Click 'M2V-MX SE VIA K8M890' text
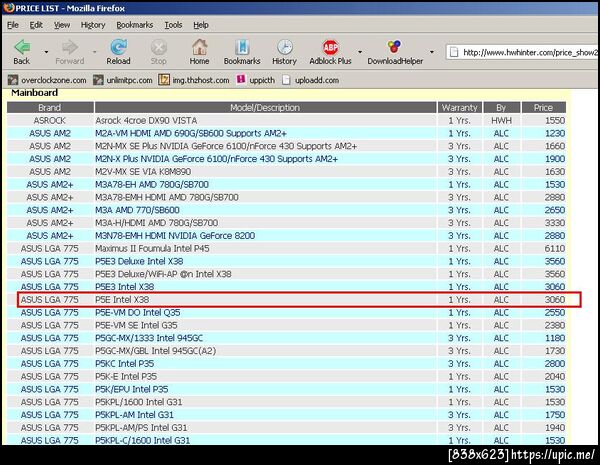 (x=143, y=172)
